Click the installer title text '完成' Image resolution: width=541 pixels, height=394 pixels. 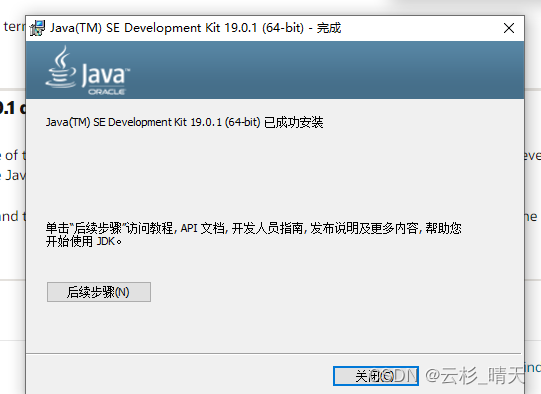[x=328, y=28]
